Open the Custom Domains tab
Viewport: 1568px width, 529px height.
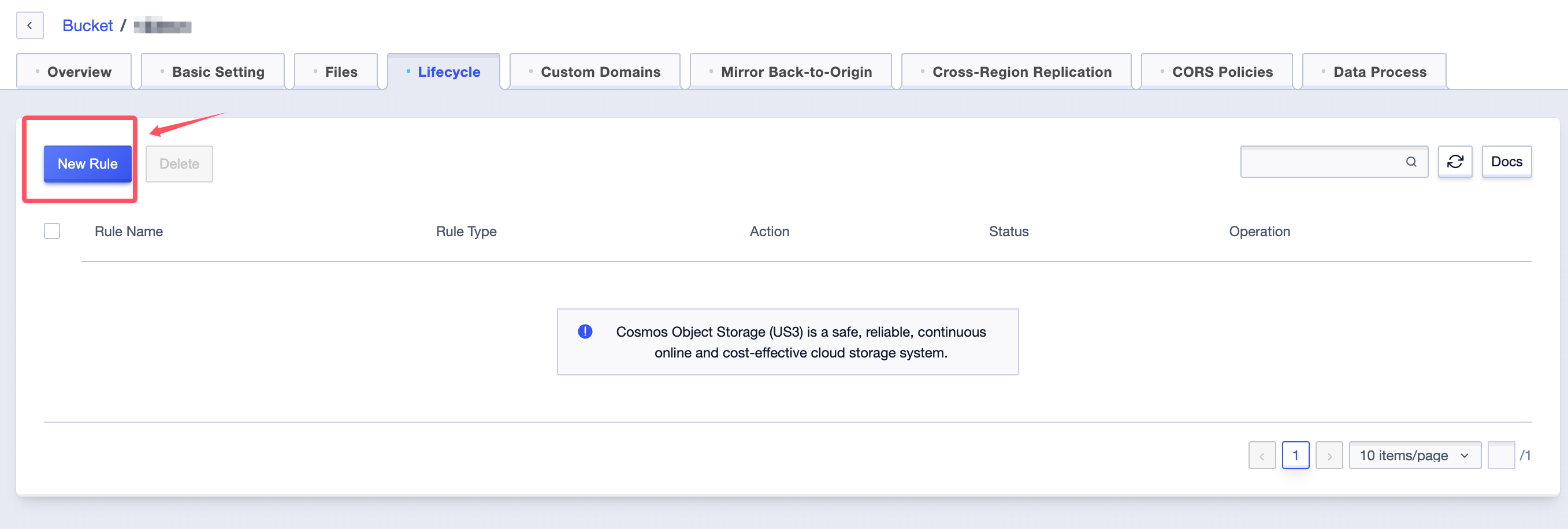pyautogui.click(x=594, y=72)
